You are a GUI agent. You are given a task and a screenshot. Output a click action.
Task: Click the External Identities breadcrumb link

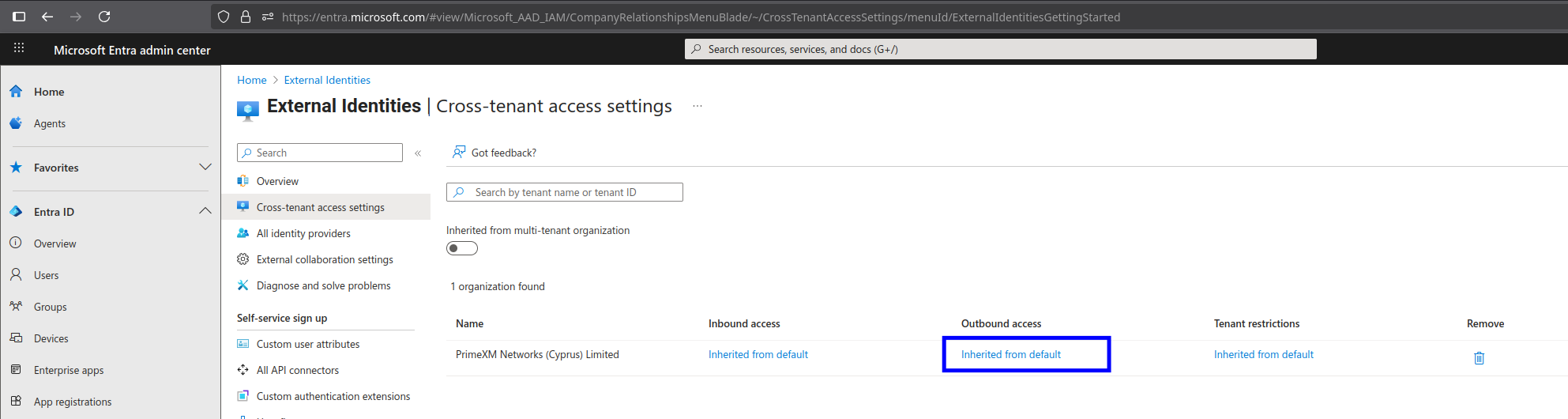pyautogui.click(x=327, y=80)
